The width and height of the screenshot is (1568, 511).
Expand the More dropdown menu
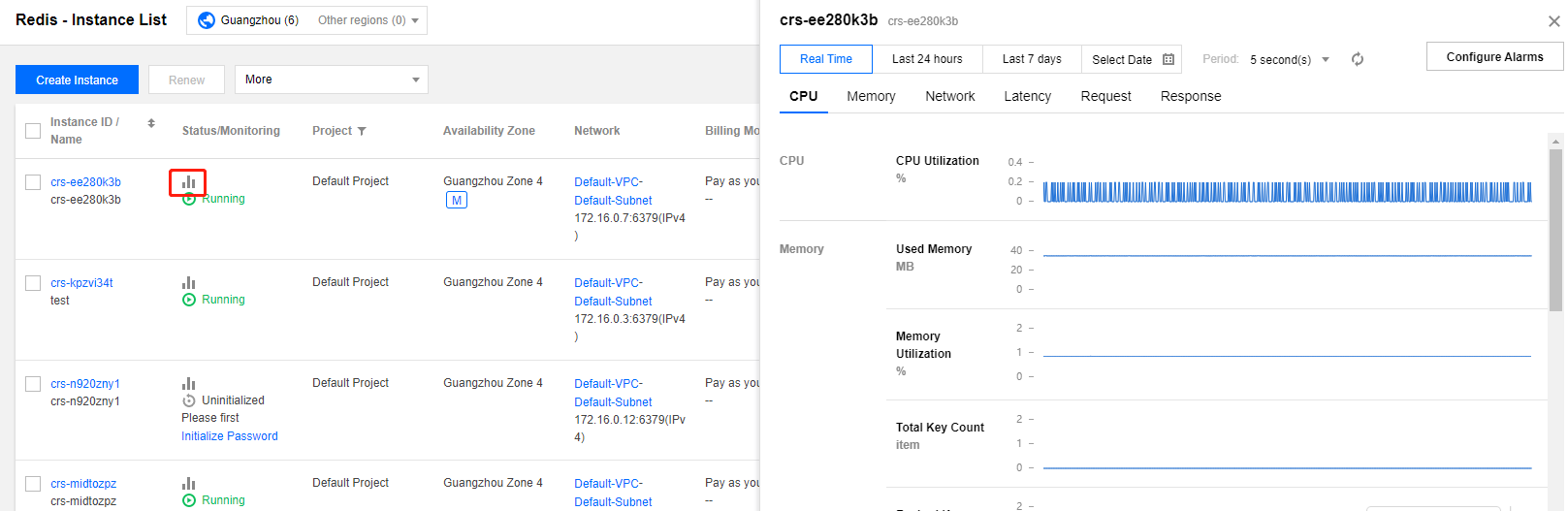coord(331,80)
